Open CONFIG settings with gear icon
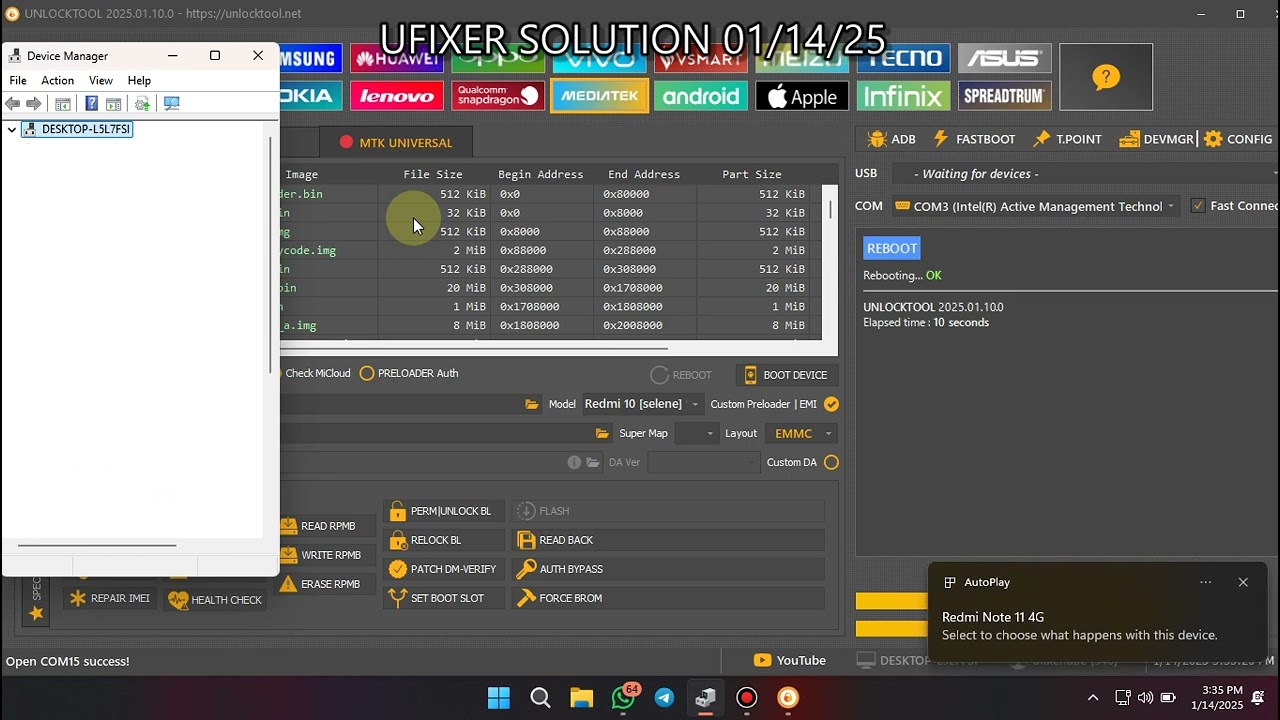This screenshot has height=720, width=1280. (1239, 139)
